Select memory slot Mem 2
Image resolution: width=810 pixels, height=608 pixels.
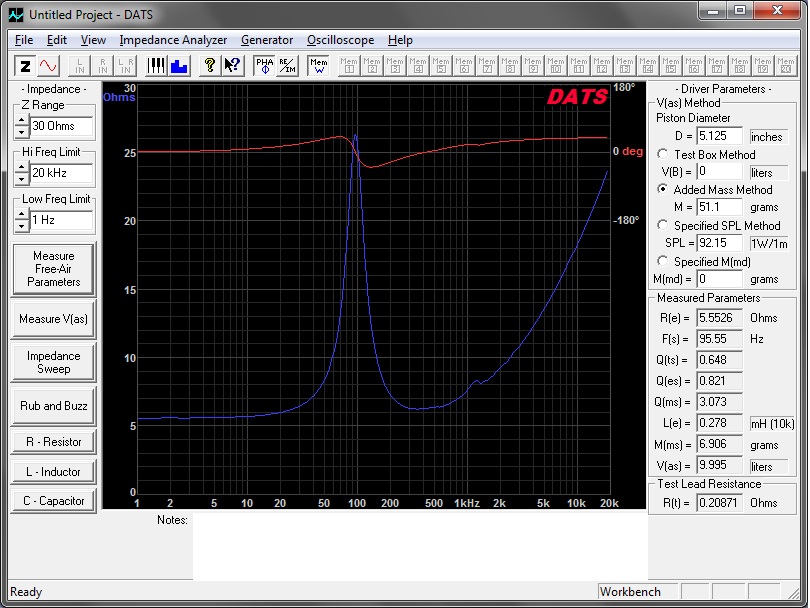pos(372,66)
